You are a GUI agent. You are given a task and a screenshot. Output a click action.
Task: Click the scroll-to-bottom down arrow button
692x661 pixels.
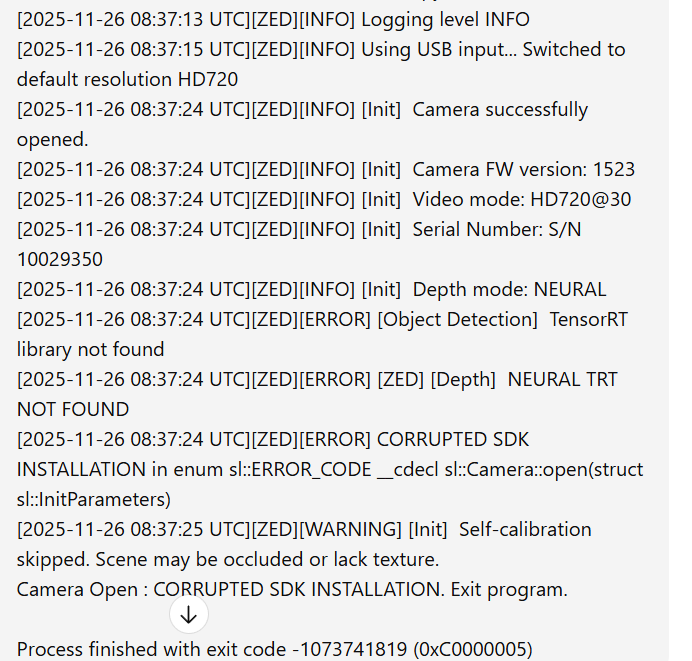click(x=189, y=615)
